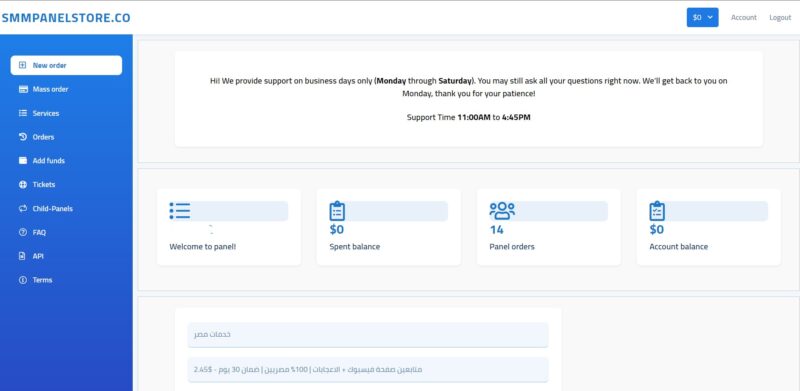
Task: Click the API document icon
Action: coord(22,256)
